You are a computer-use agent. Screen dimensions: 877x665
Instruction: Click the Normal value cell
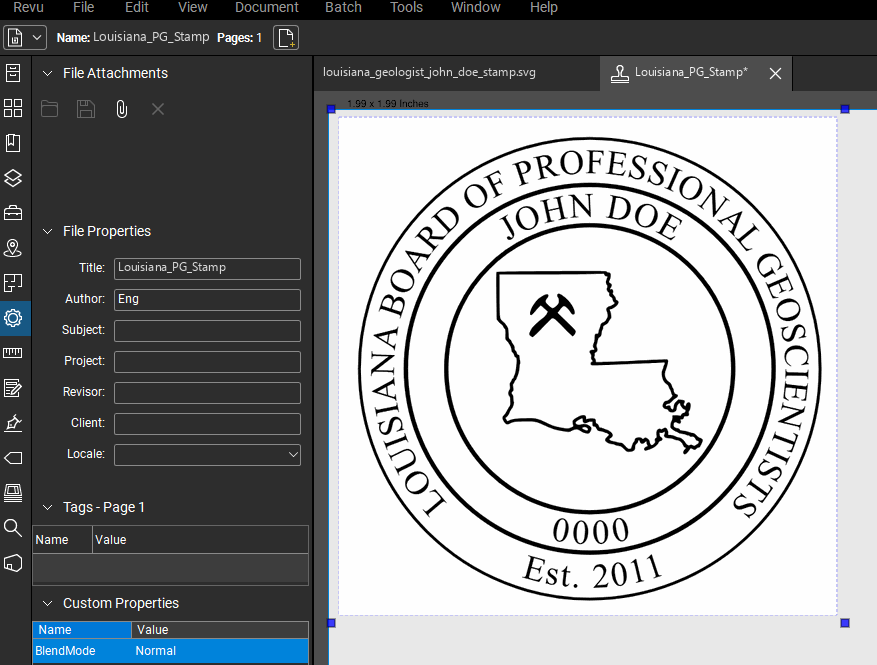(x=155, y=651)
